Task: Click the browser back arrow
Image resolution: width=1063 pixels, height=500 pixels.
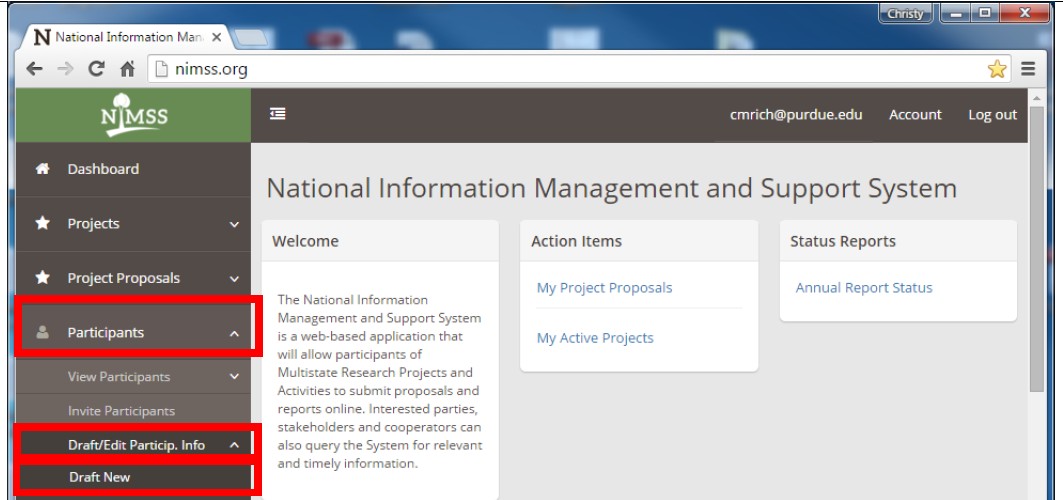Action: 34,69
